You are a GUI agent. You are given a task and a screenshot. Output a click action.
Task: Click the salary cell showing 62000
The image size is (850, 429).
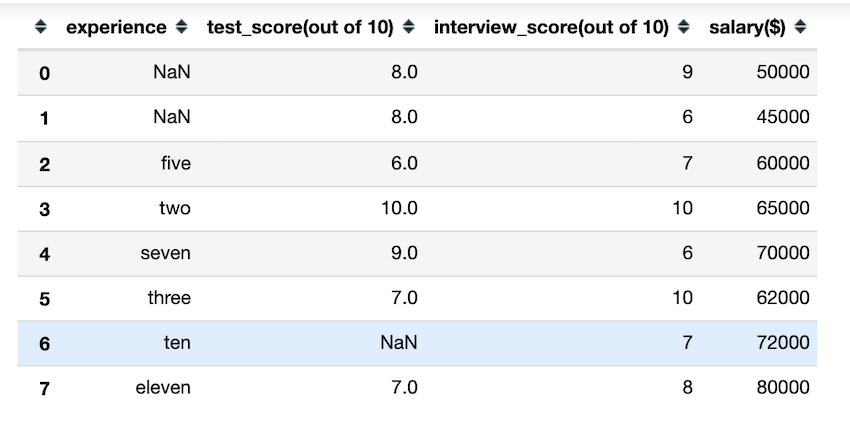click(x=783, y=298)
